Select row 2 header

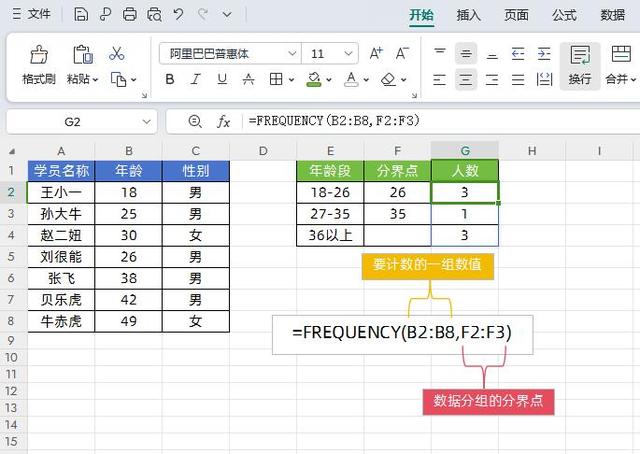11,192
